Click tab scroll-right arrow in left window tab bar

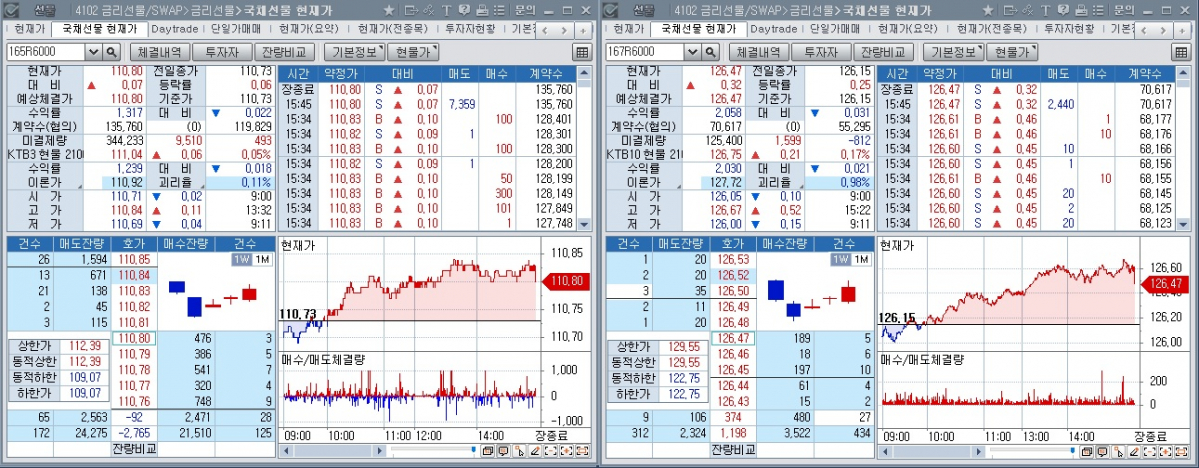click(x=564, y=31)
